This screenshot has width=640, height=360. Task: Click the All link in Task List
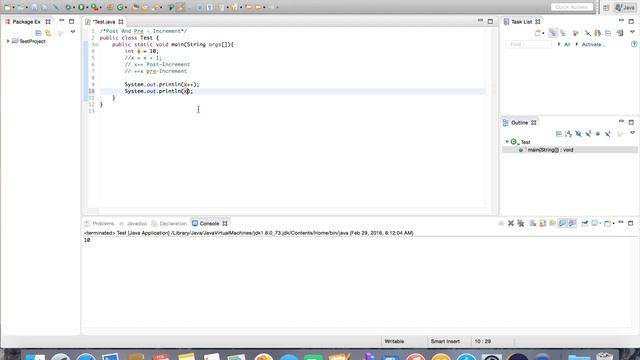[567, 44]
